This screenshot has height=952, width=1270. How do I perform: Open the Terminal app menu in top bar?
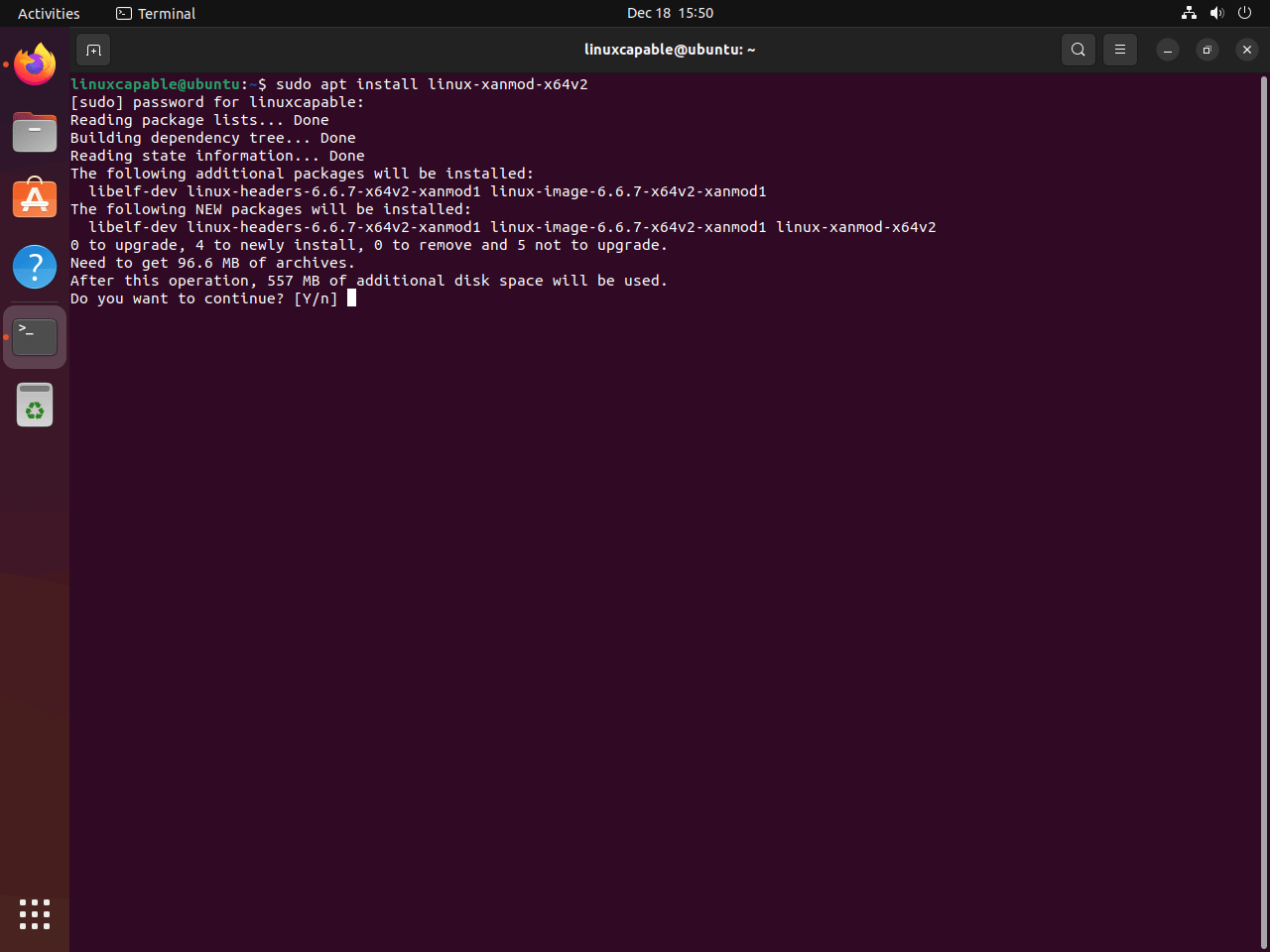tap(155, 13)
